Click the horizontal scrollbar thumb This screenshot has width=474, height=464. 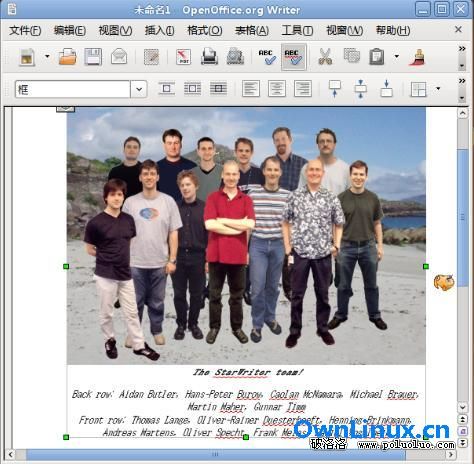(x=216, y=454)
